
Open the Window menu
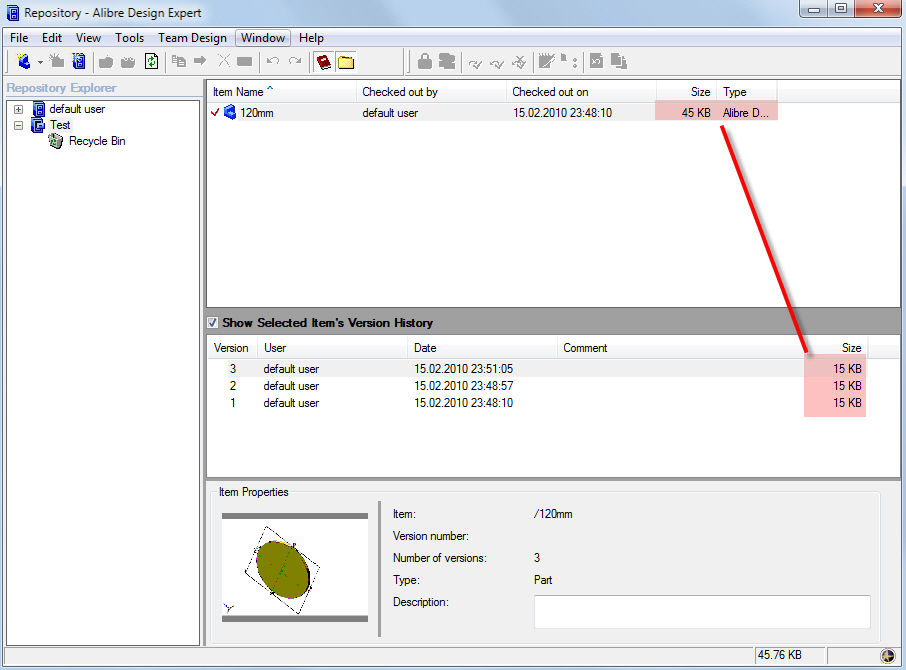click(263, 38)
